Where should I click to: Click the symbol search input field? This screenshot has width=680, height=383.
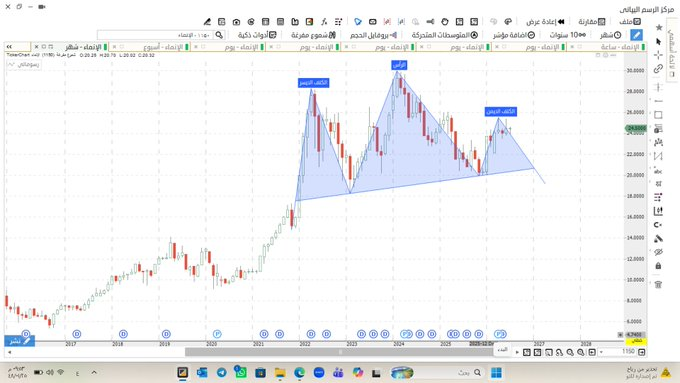[155, 35]
